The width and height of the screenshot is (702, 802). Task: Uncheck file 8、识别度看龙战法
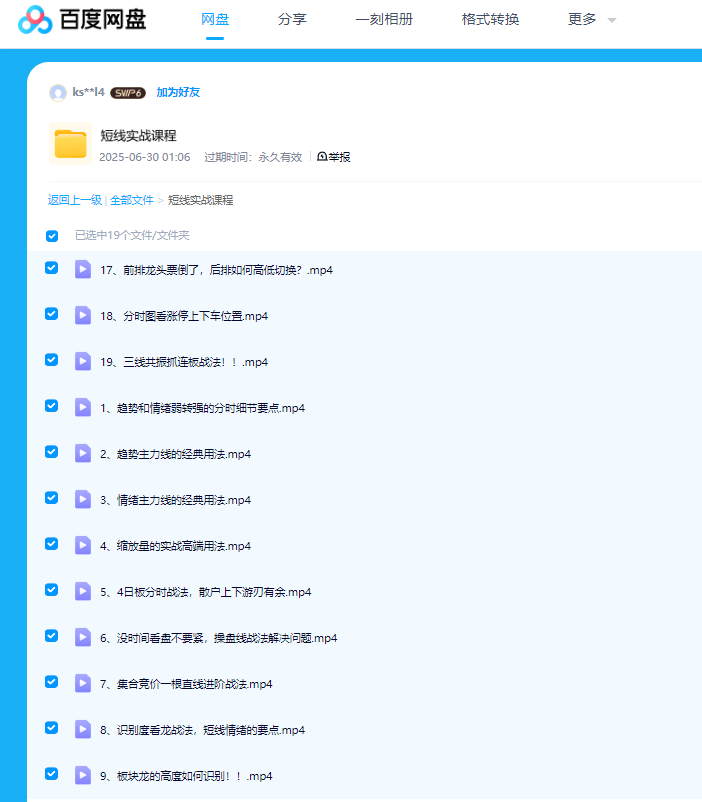tap(51, 728)
